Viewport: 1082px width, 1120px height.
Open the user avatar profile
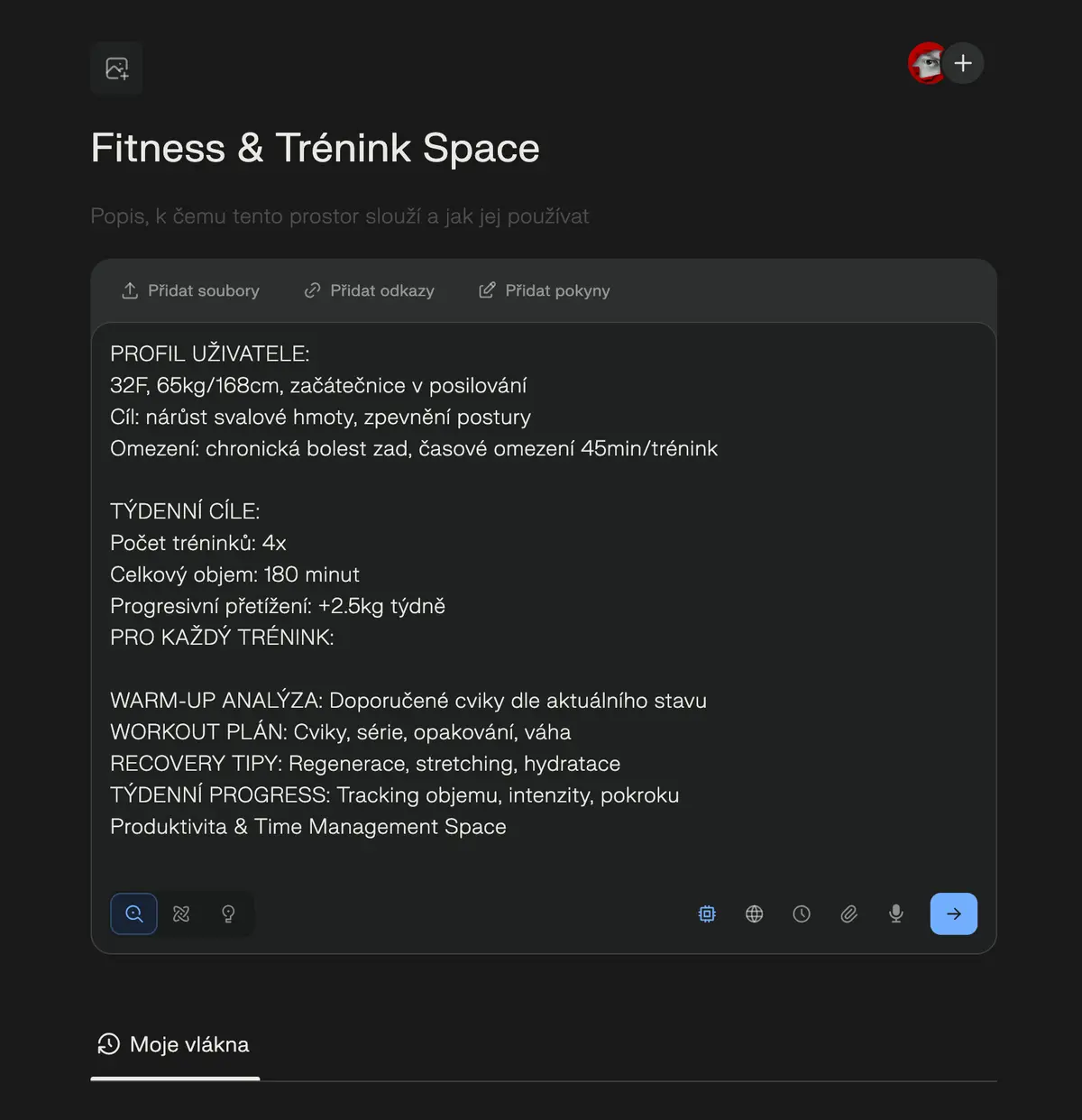click(x=925, y=63)
